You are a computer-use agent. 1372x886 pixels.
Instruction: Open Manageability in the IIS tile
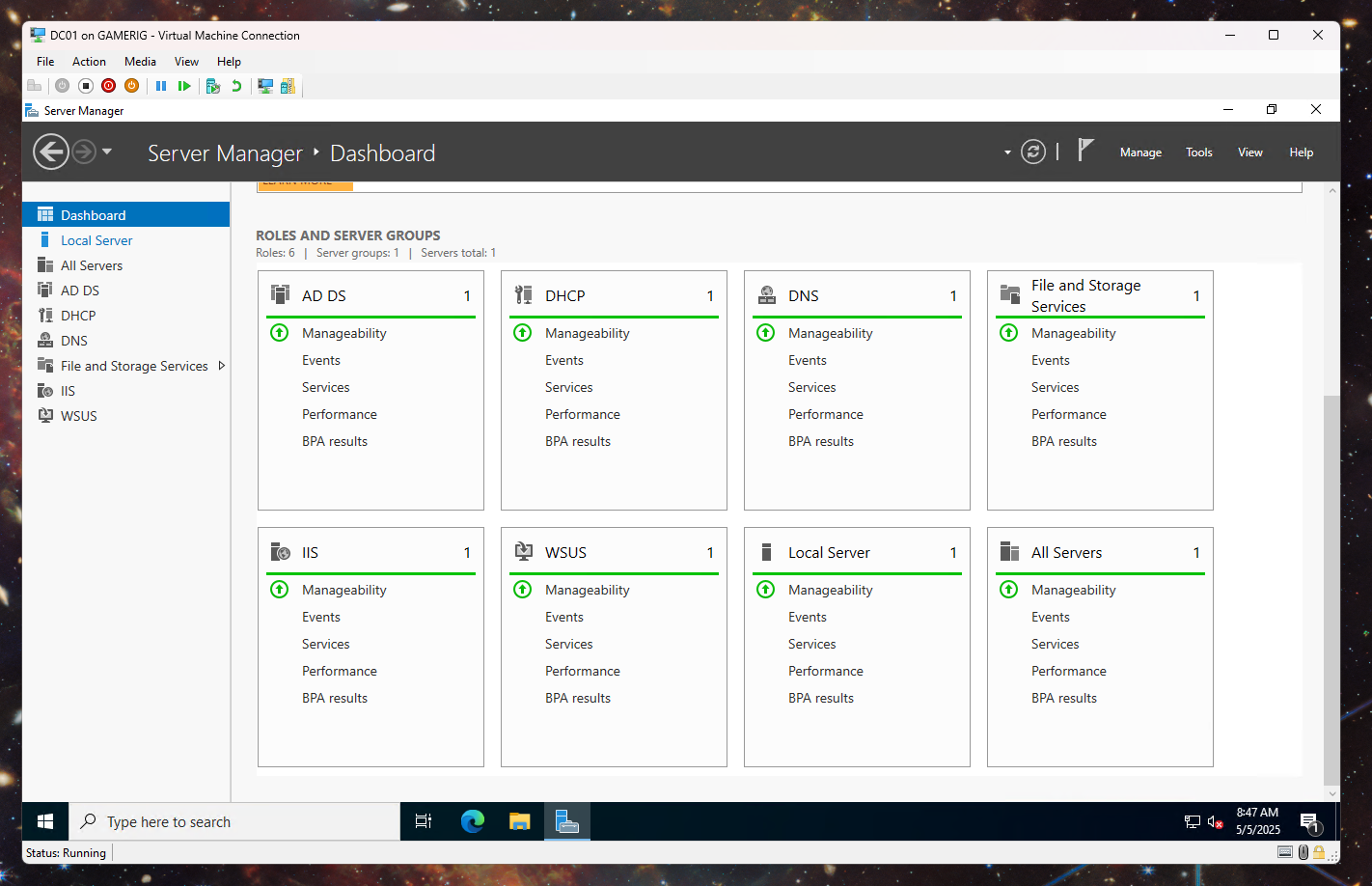(344, 590)
